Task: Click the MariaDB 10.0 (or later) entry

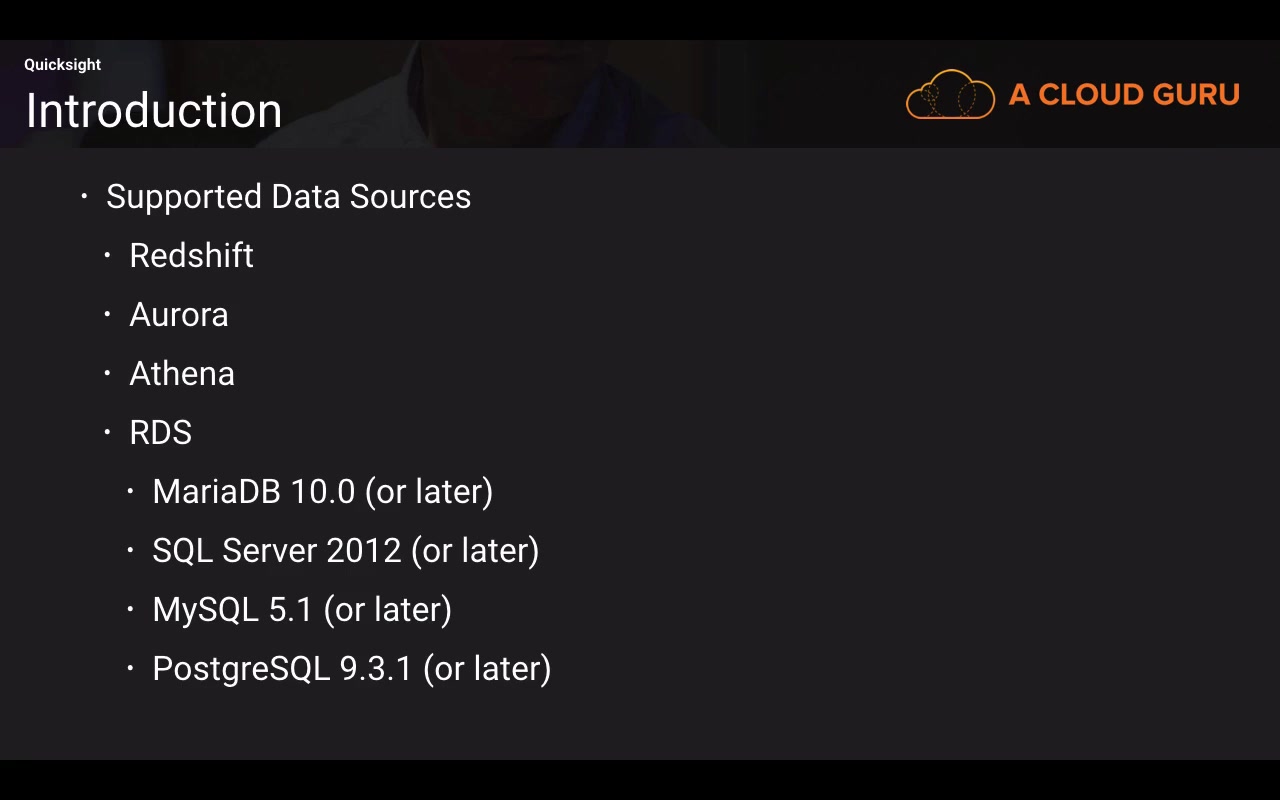Action: pyautogui.click(x=322, y=492)
